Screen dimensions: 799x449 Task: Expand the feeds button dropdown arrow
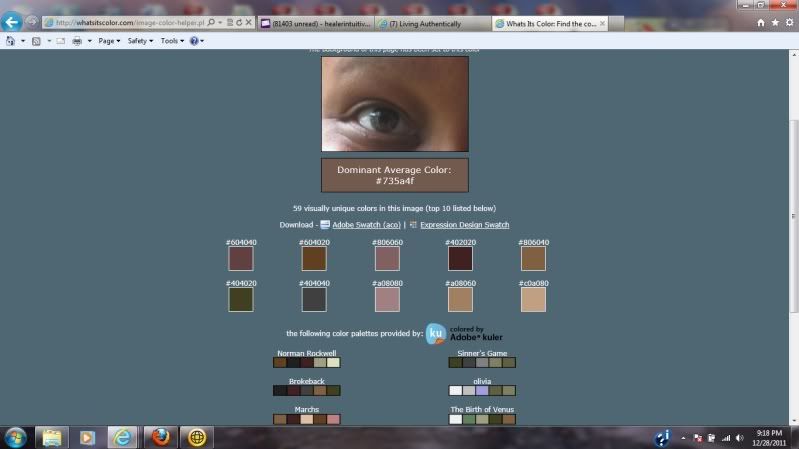coord(49,41)
